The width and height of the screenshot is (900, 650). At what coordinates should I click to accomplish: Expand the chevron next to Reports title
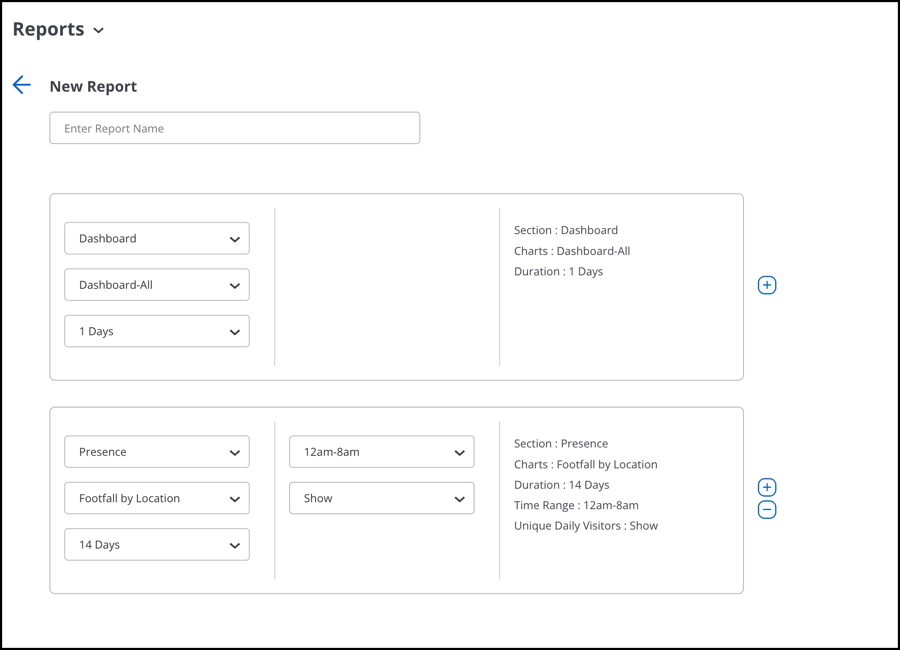pyautogui.click(x=99, y=30)
